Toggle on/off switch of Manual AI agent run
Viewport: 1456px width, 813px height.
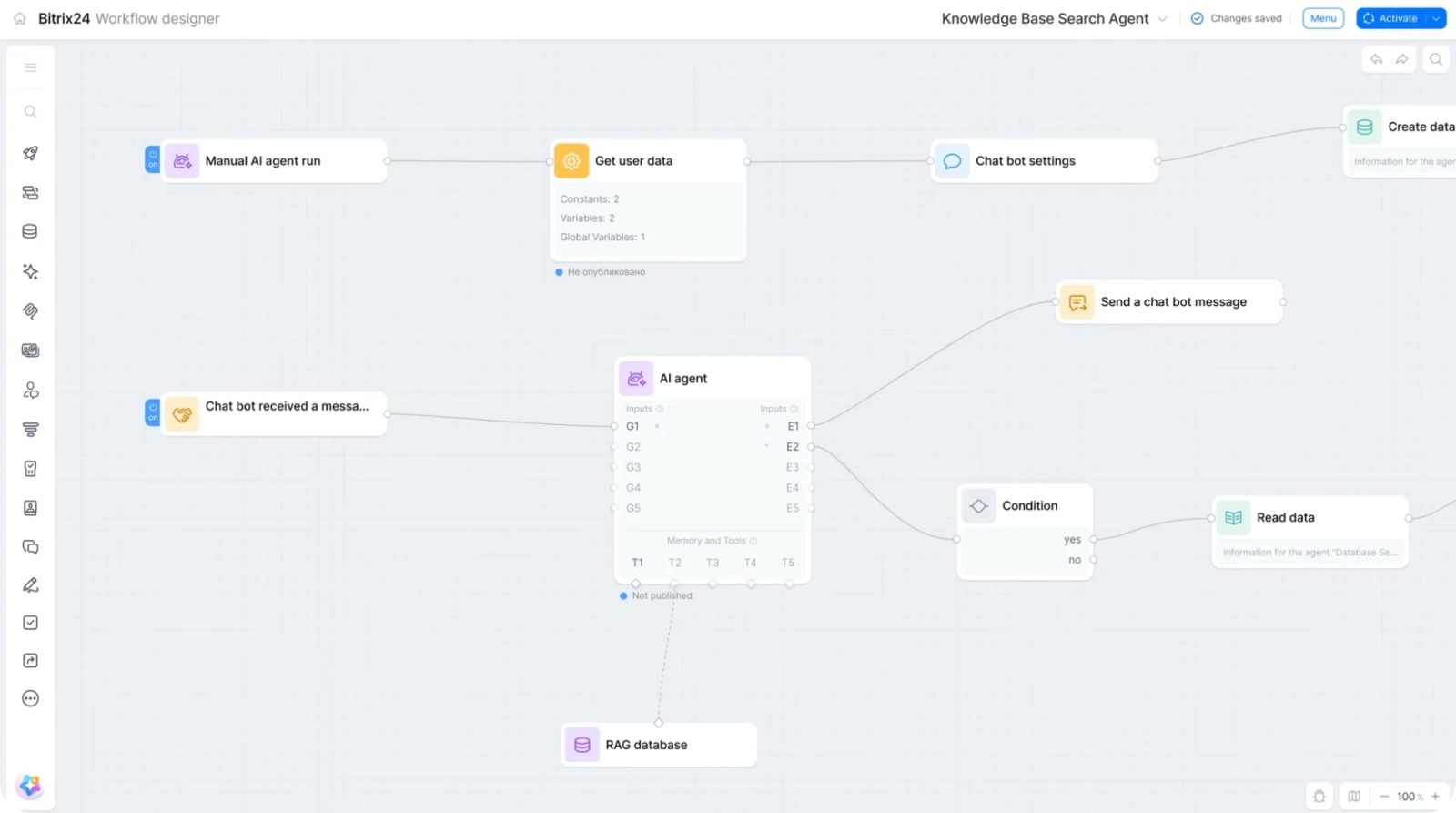click(152, 159)
